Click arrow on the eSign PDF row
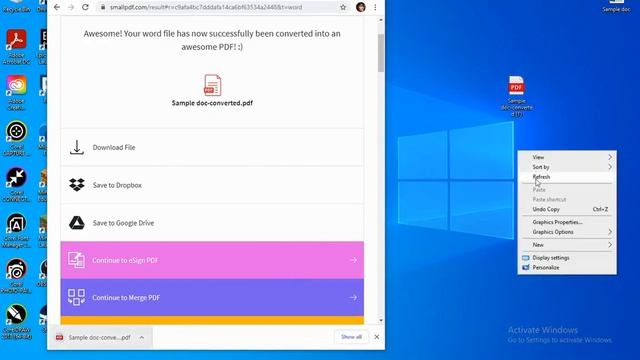Image resolution: width=640 pixels, height=360 pixels. (353, 260)
